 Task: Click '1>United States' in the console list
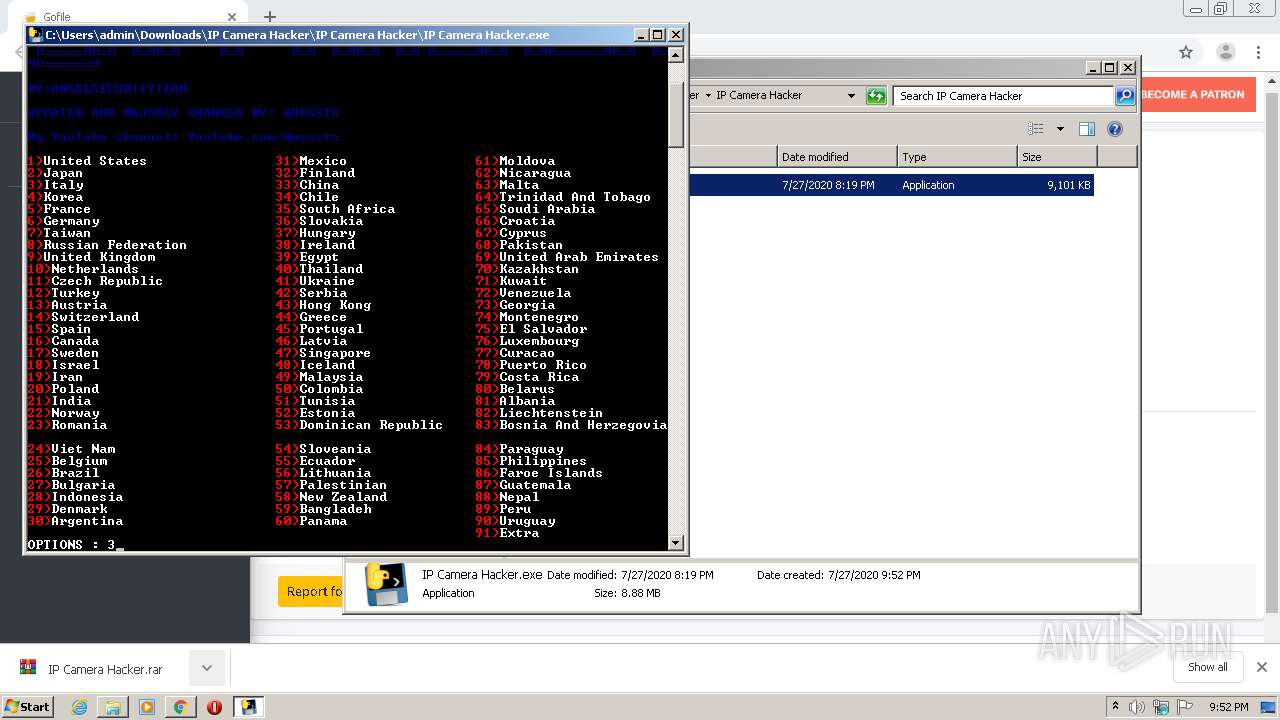tap(87, 161)
